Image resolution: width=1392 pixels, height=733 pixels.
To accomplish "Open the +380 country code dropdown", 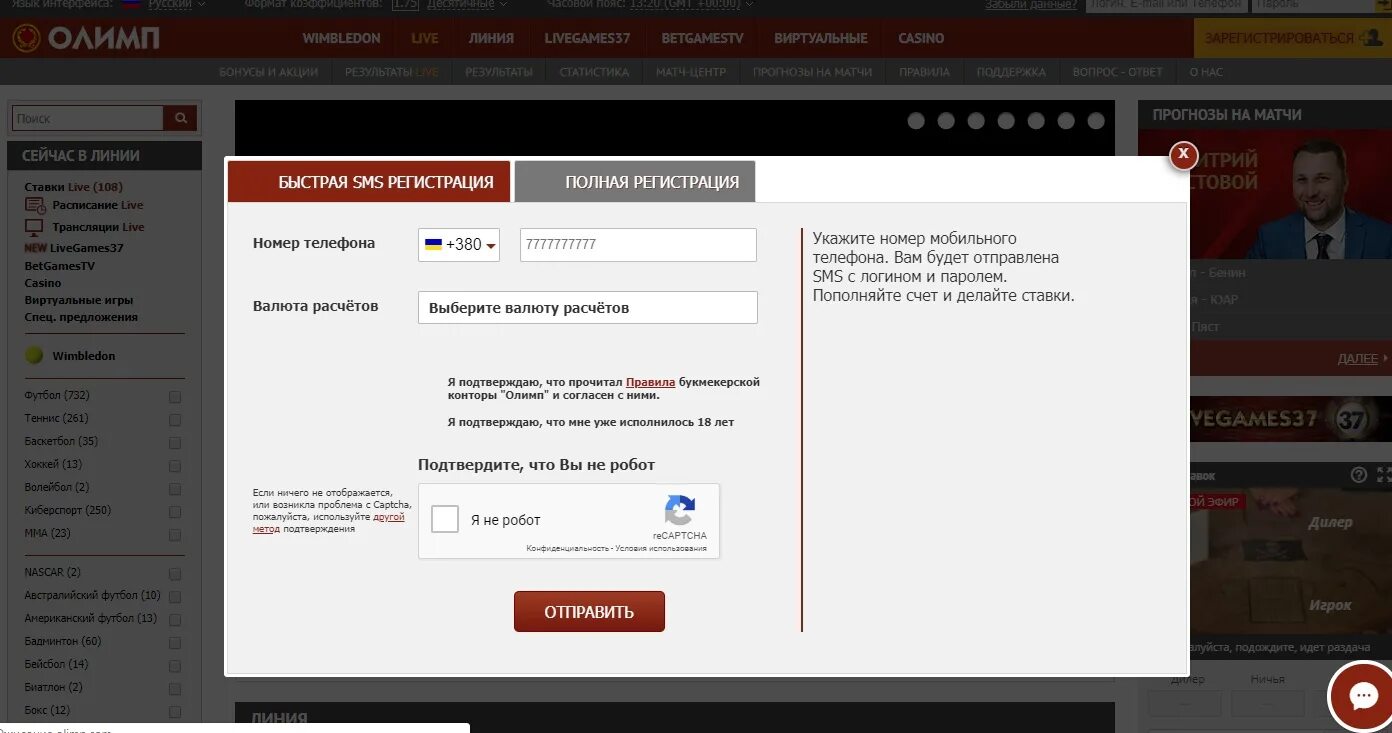I will pyautogui.click(x=459, y=245).
